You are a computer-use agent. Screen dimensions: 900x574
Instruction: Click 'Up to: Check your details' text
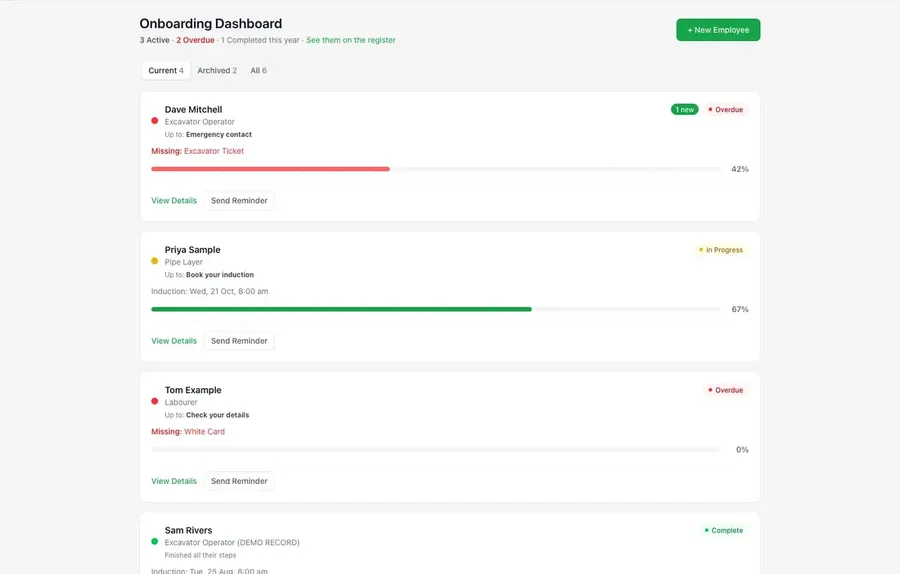207,415
